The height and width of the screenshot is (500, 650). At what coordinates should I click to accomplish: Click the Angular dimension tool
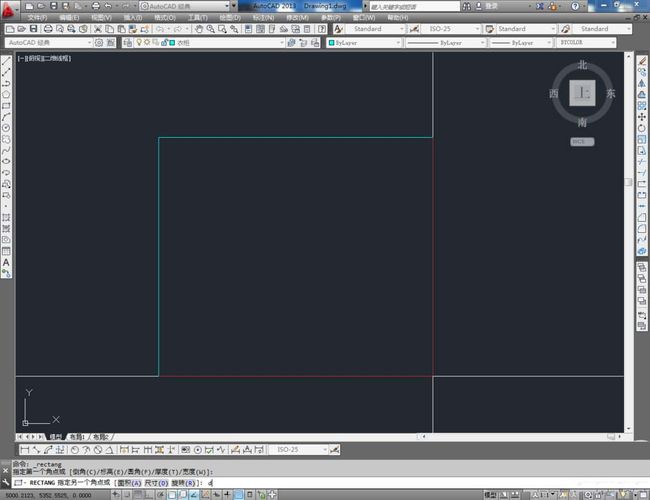point(109,450)
